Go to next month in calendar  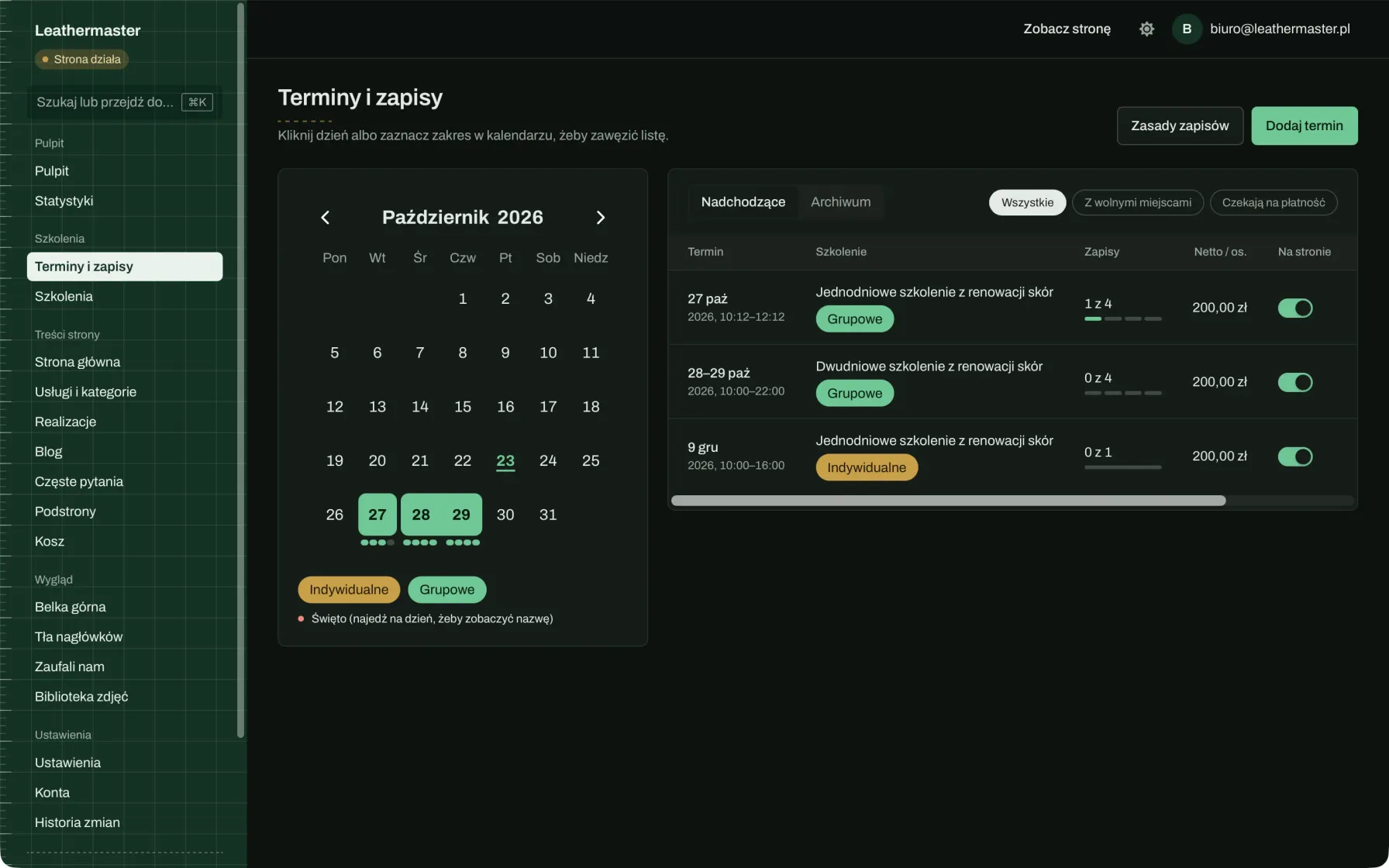[x=600, y=218]
